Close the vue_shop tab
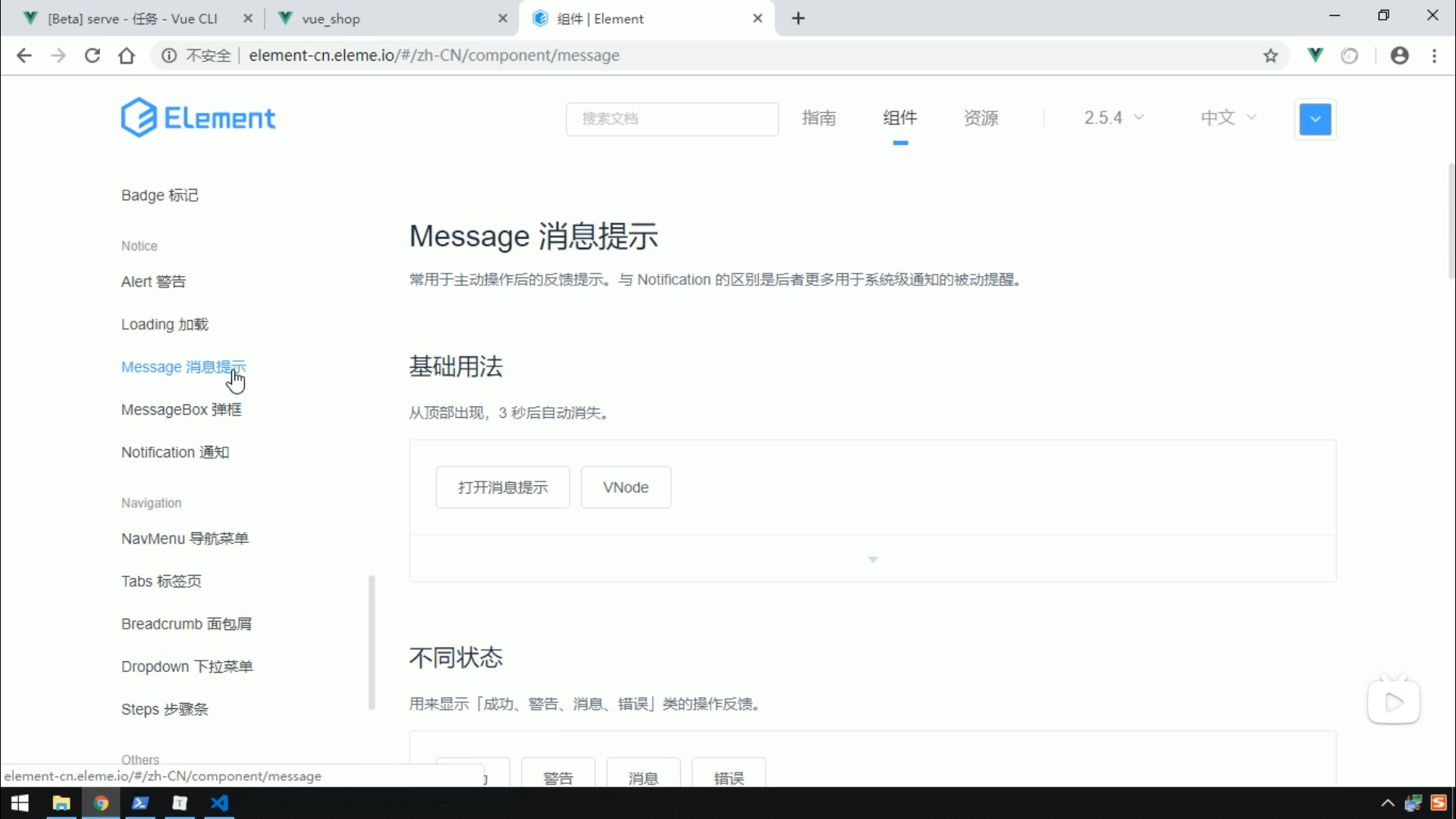 (503, 18)
